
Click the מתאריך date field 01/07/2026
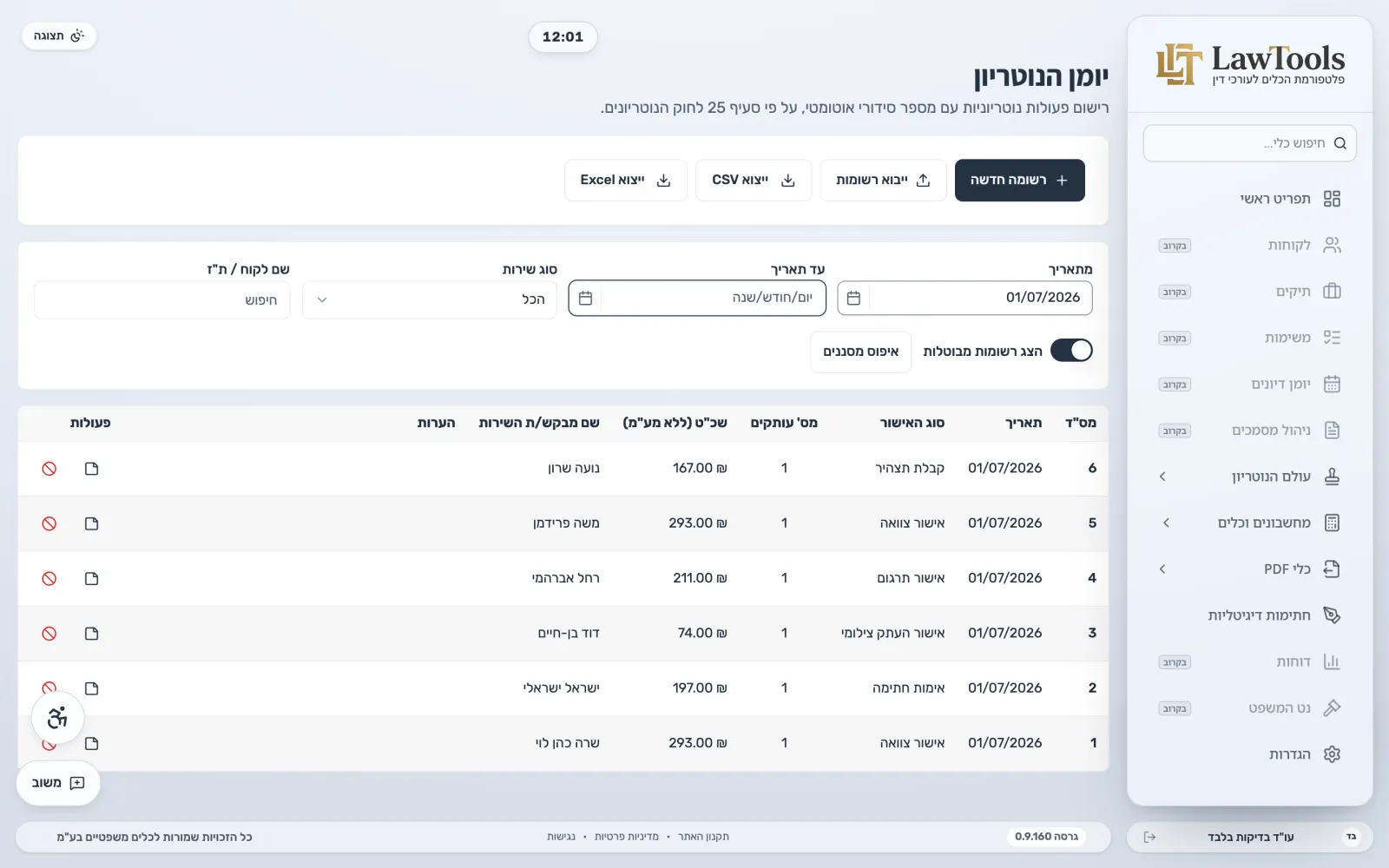point(965,298)
